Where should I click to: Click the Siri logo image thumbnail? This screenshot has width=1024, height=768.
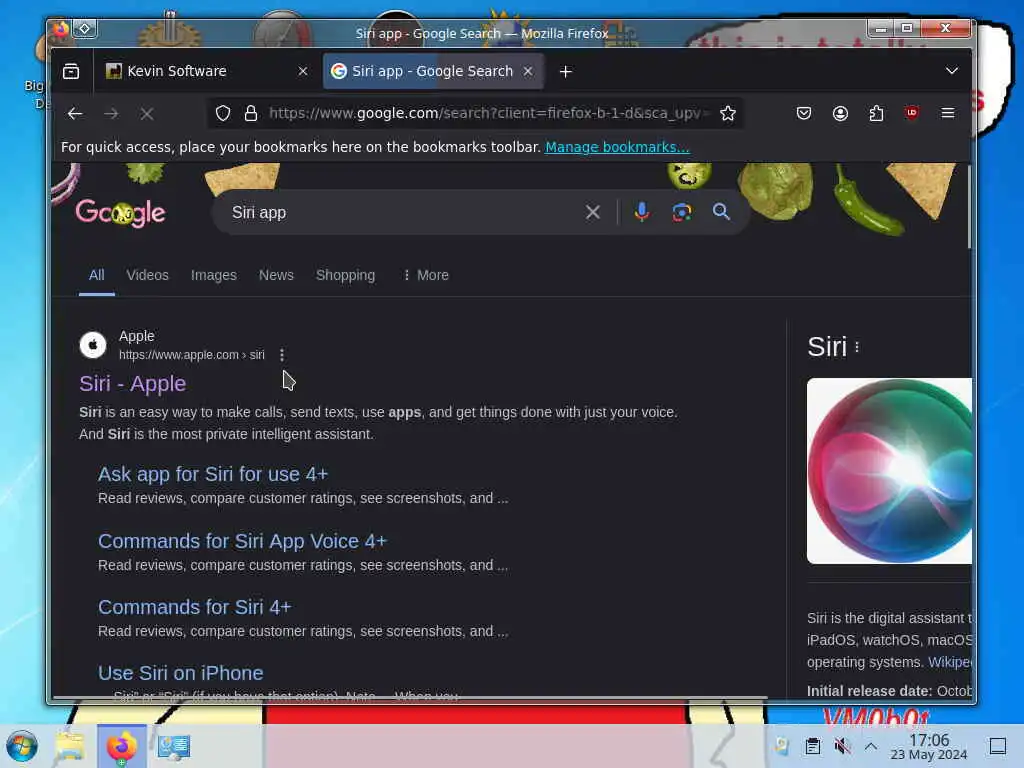pos(889,471)
